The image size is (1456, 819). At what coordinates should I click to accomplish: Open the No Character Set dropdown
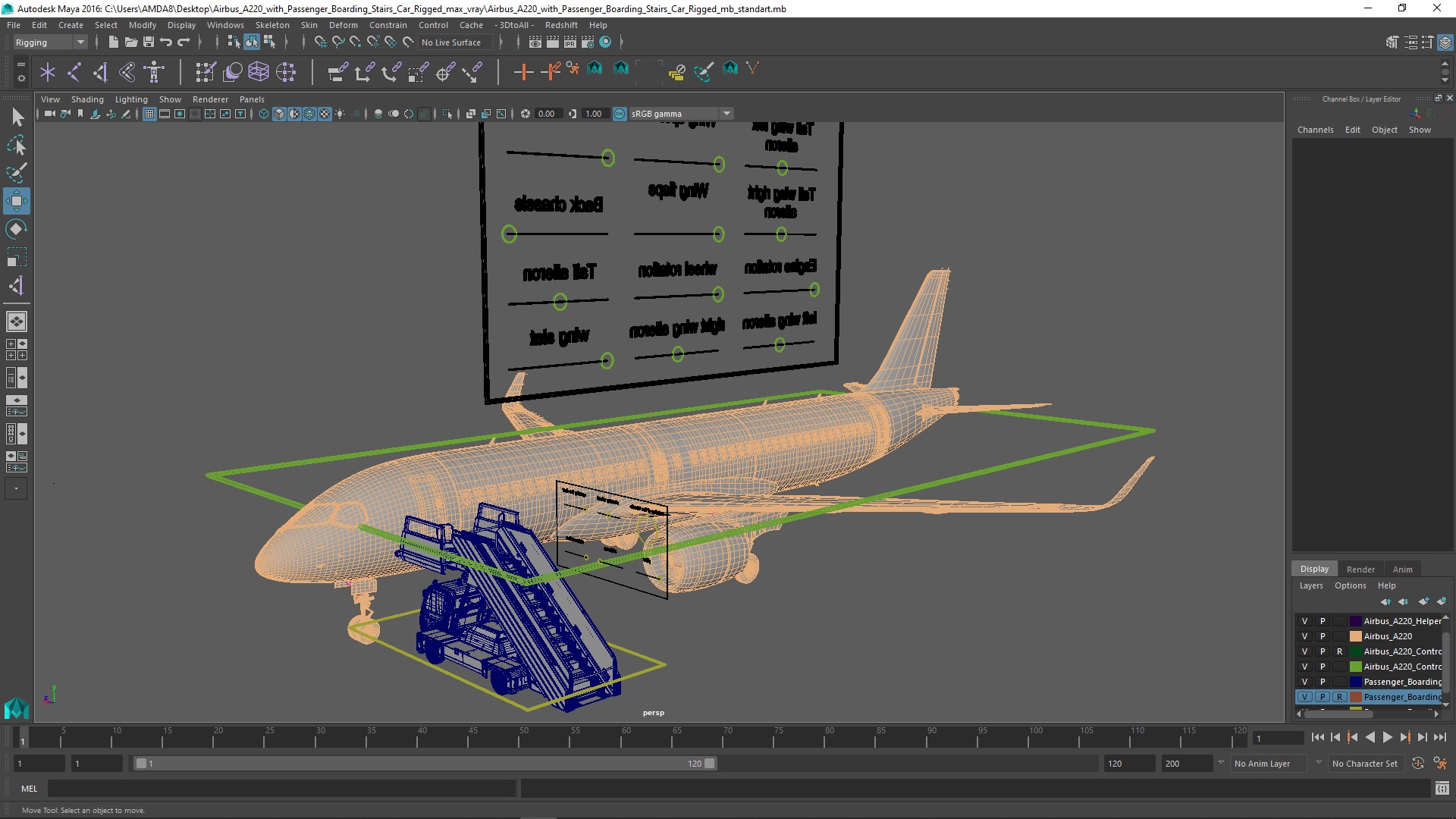1367,764
